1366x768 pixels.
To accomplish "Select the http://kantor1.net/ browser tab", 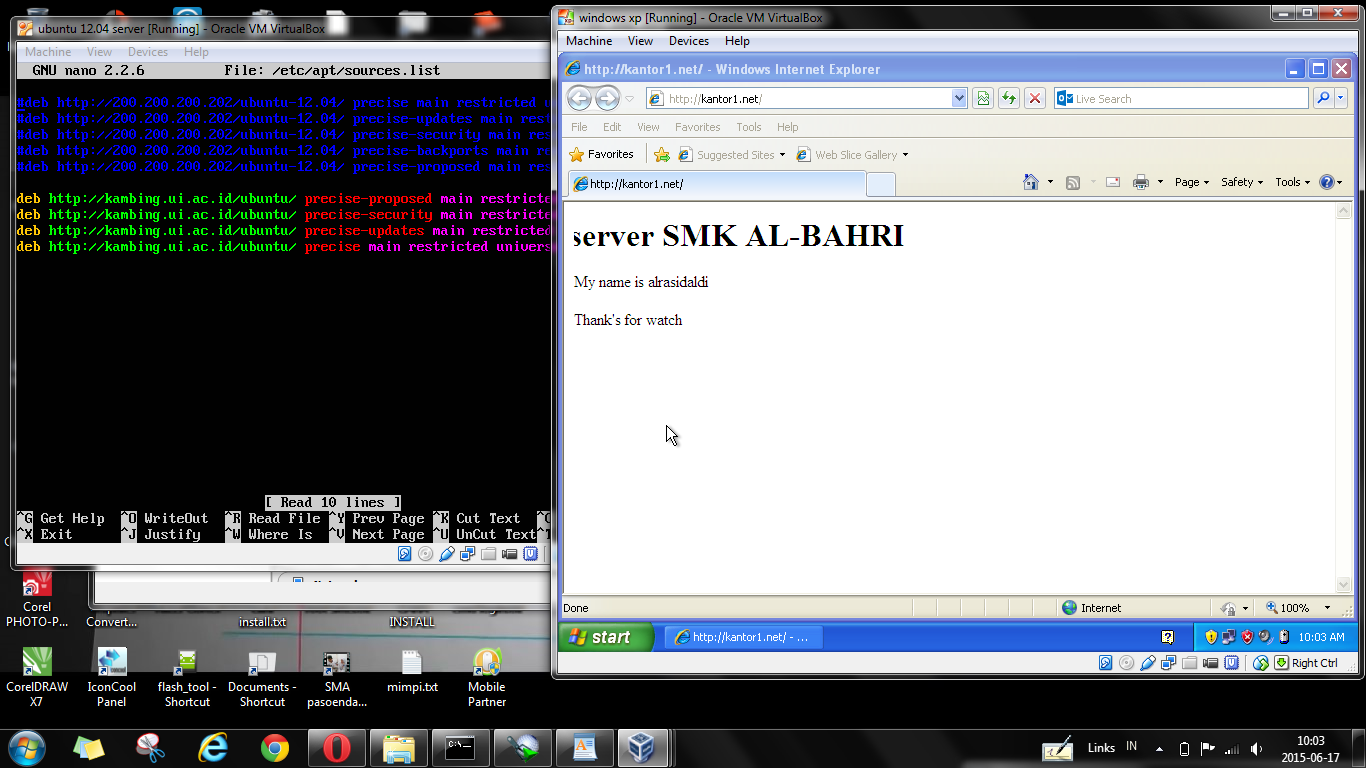I will [x=716, y=184].
